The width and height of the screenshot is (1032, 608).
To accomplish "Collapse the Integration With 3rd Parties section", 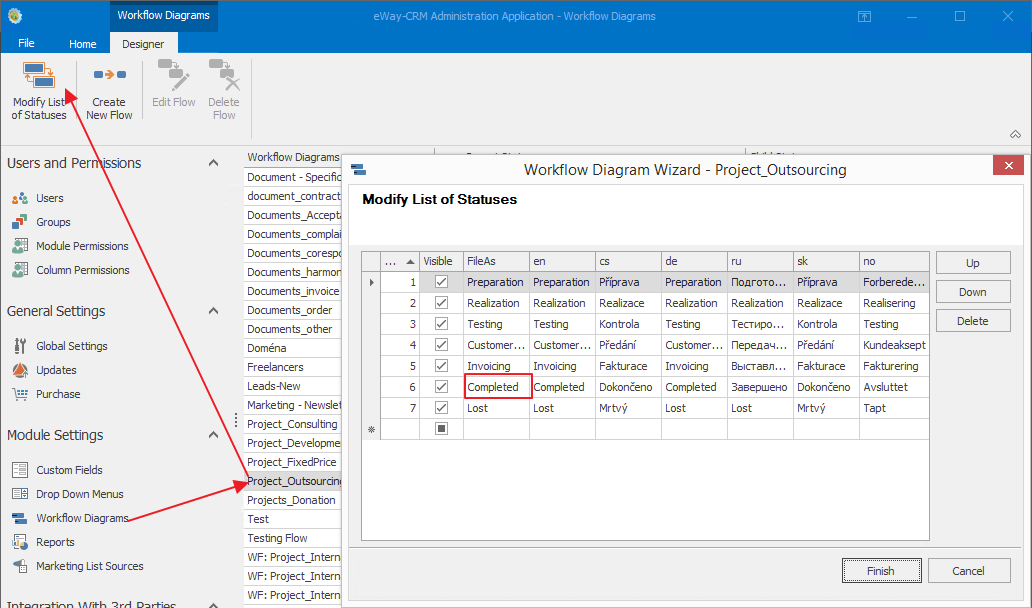I will click(x=213, y=604).
